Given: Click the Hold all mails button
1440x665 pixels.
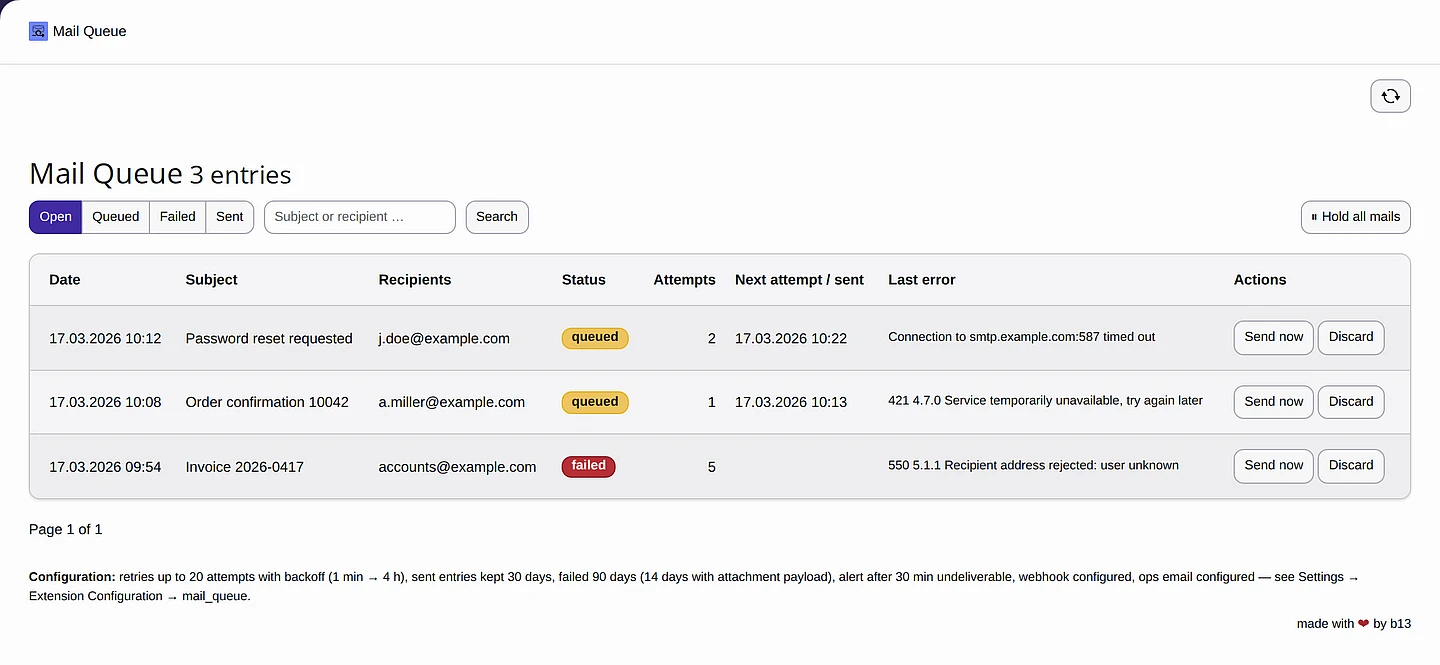Looking at the screenshot, I should pyautogui.click(x=1355, y=217).
